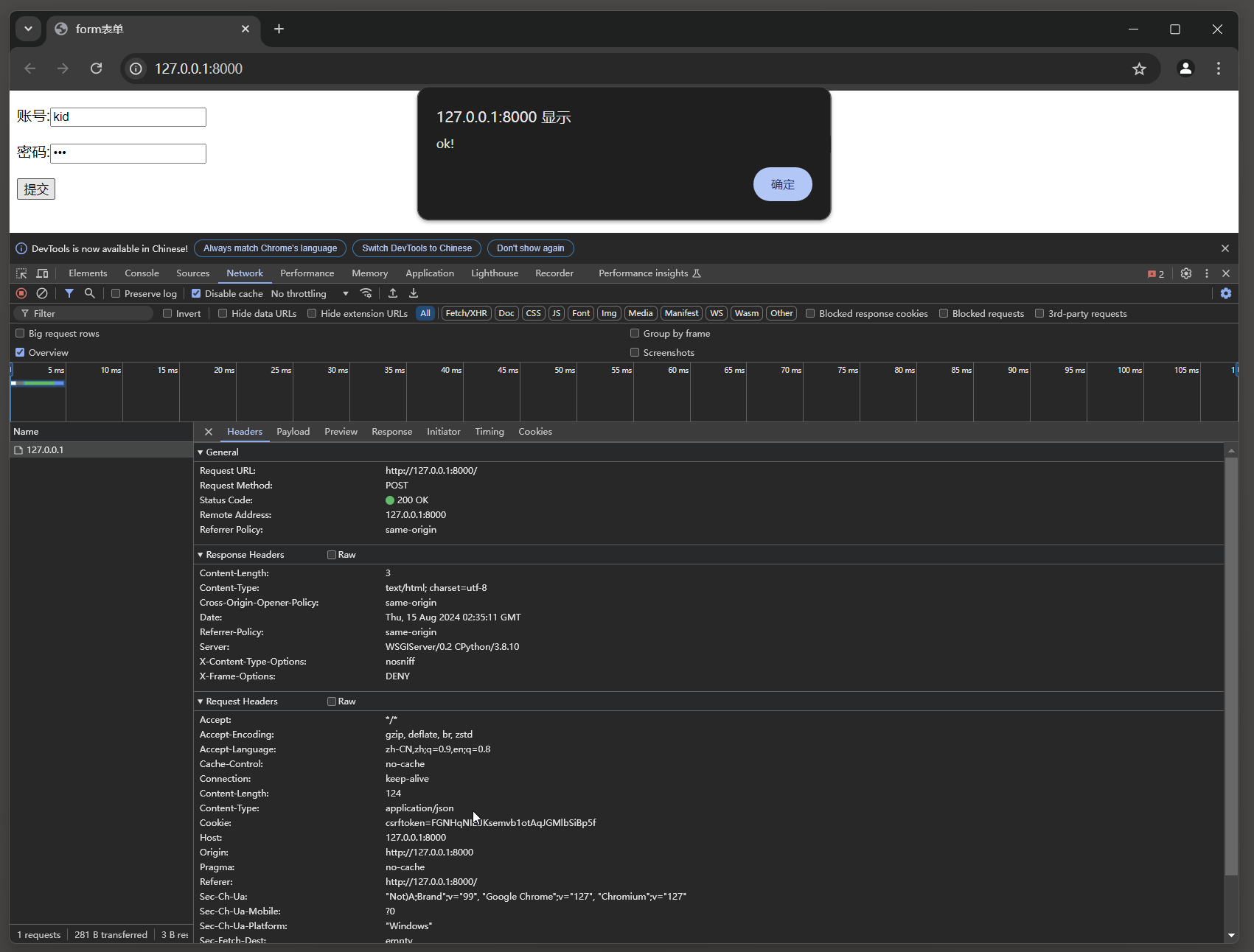Open Chrome's three-dot menu
The height and width of the screenshot is (952, 1254).
click(x=1219, y=69)
